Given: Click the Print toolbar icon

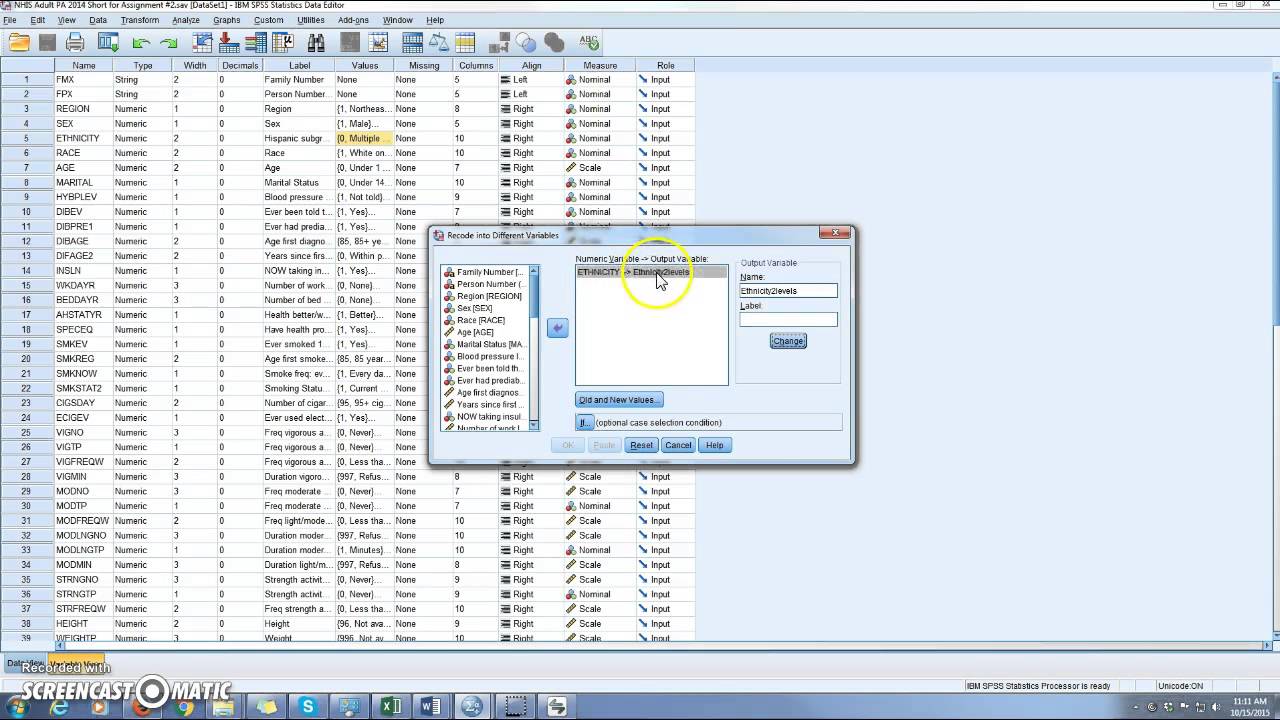Looking at the screenshot, I should click(x=75, y=43).
